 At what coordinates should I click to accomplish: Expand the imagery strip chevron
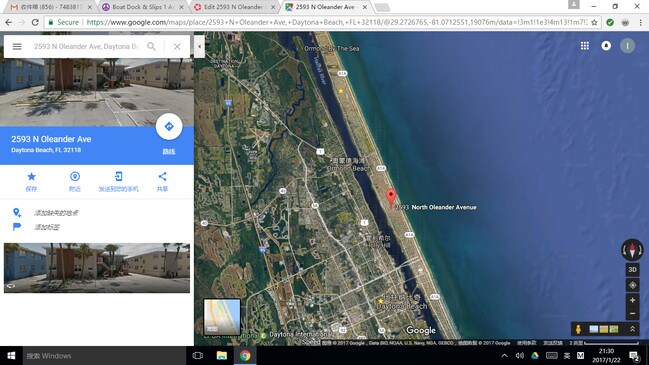pos(632,329)
